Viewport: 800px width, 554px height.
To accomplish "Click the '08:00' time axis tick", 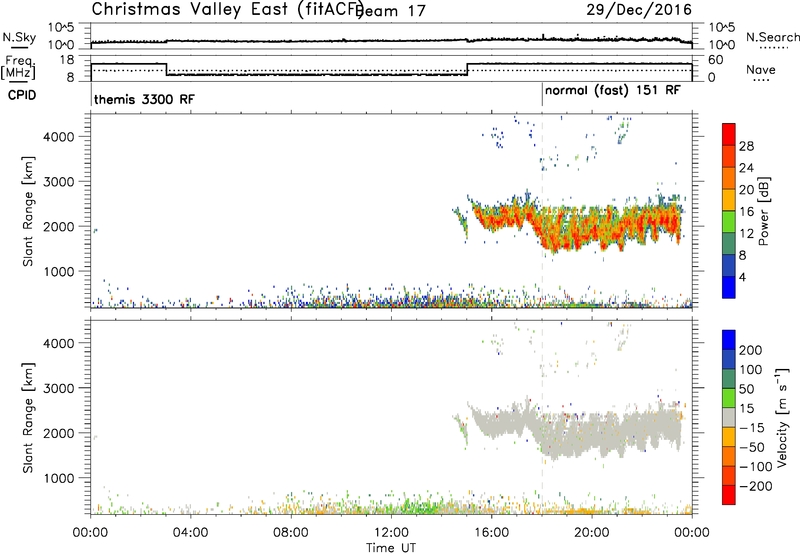I will coord(291,533).
